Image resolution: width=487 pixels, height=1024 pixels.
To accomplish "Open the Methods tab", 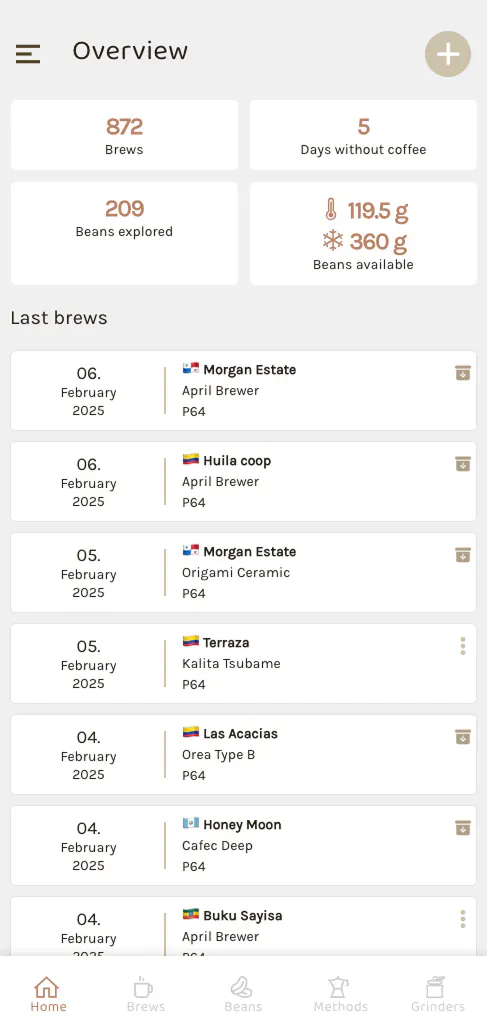I will pos(340,994).
